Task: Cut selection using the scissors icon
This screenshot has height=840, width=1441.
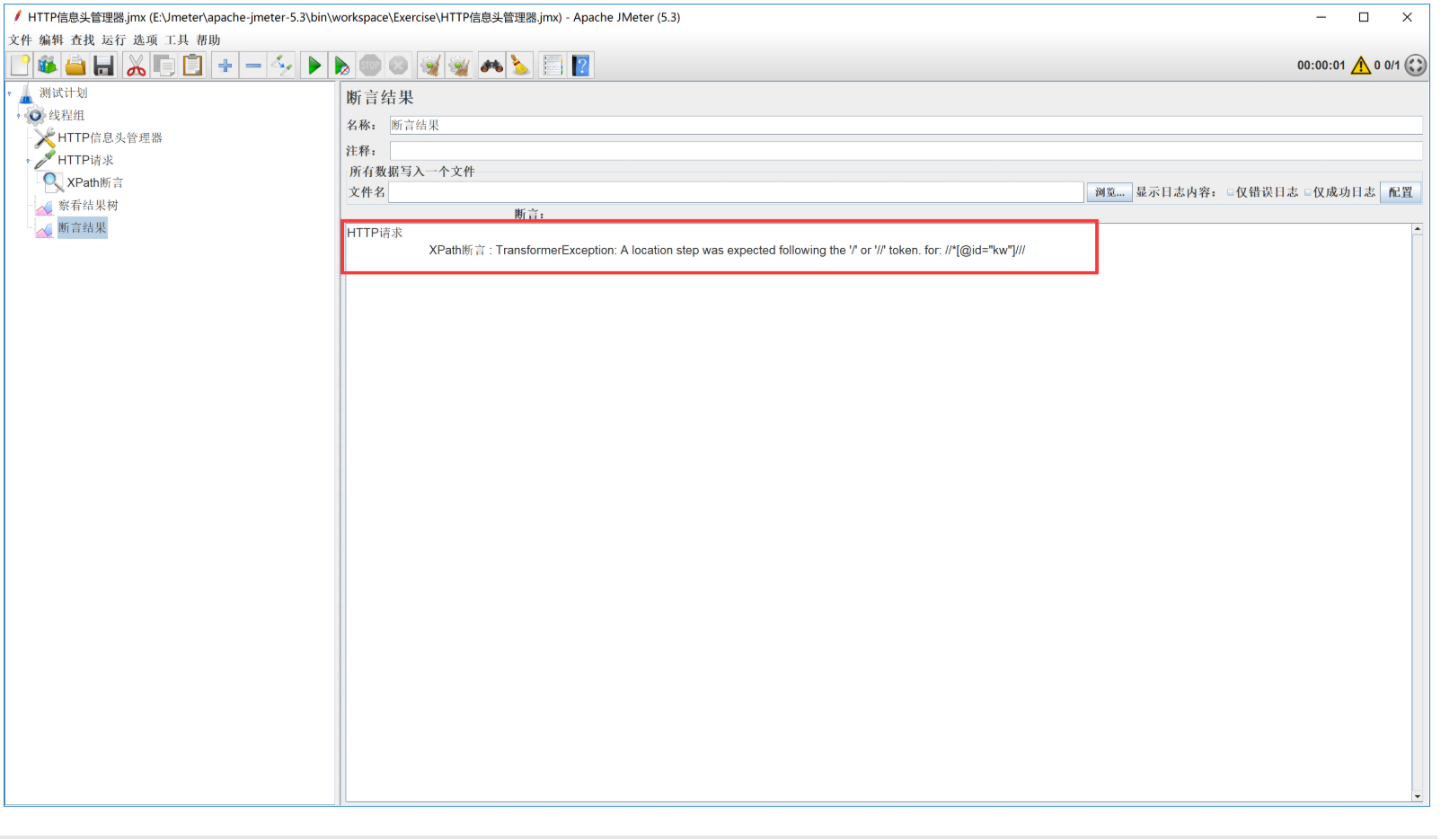Action: point(137,65)
